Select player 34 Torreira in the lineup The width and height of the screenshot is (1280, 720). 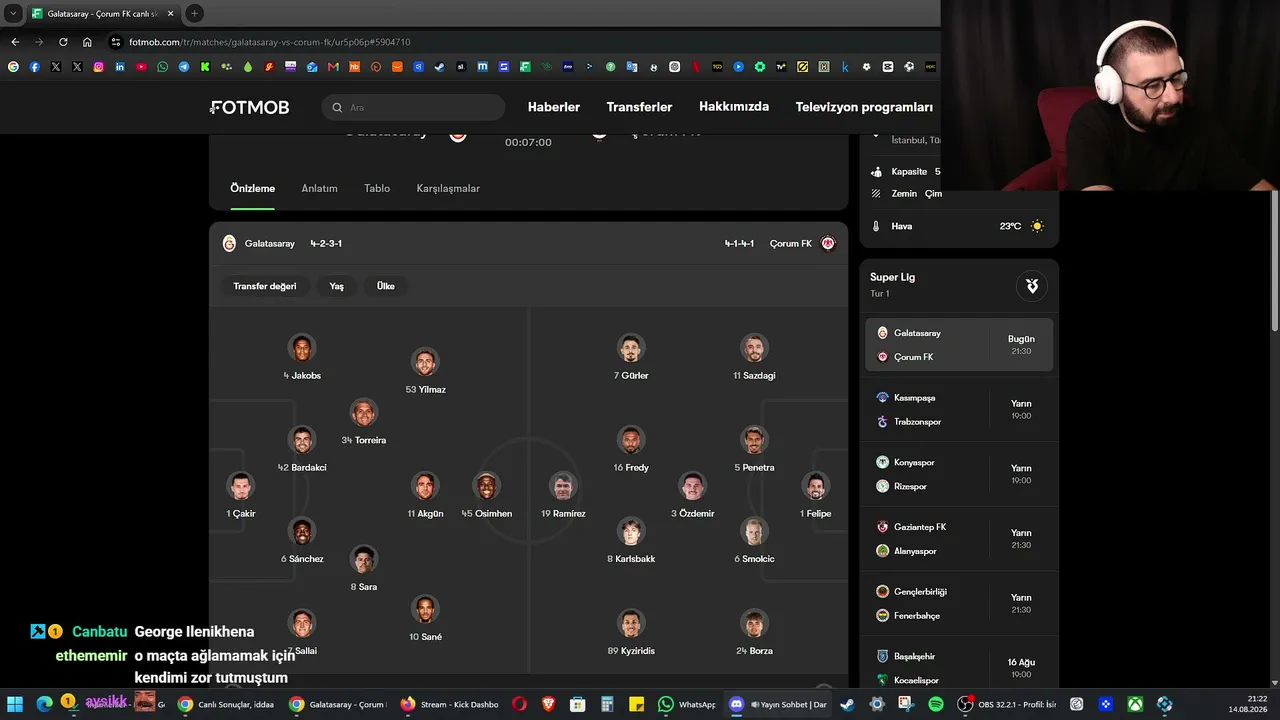click(364, 423)
